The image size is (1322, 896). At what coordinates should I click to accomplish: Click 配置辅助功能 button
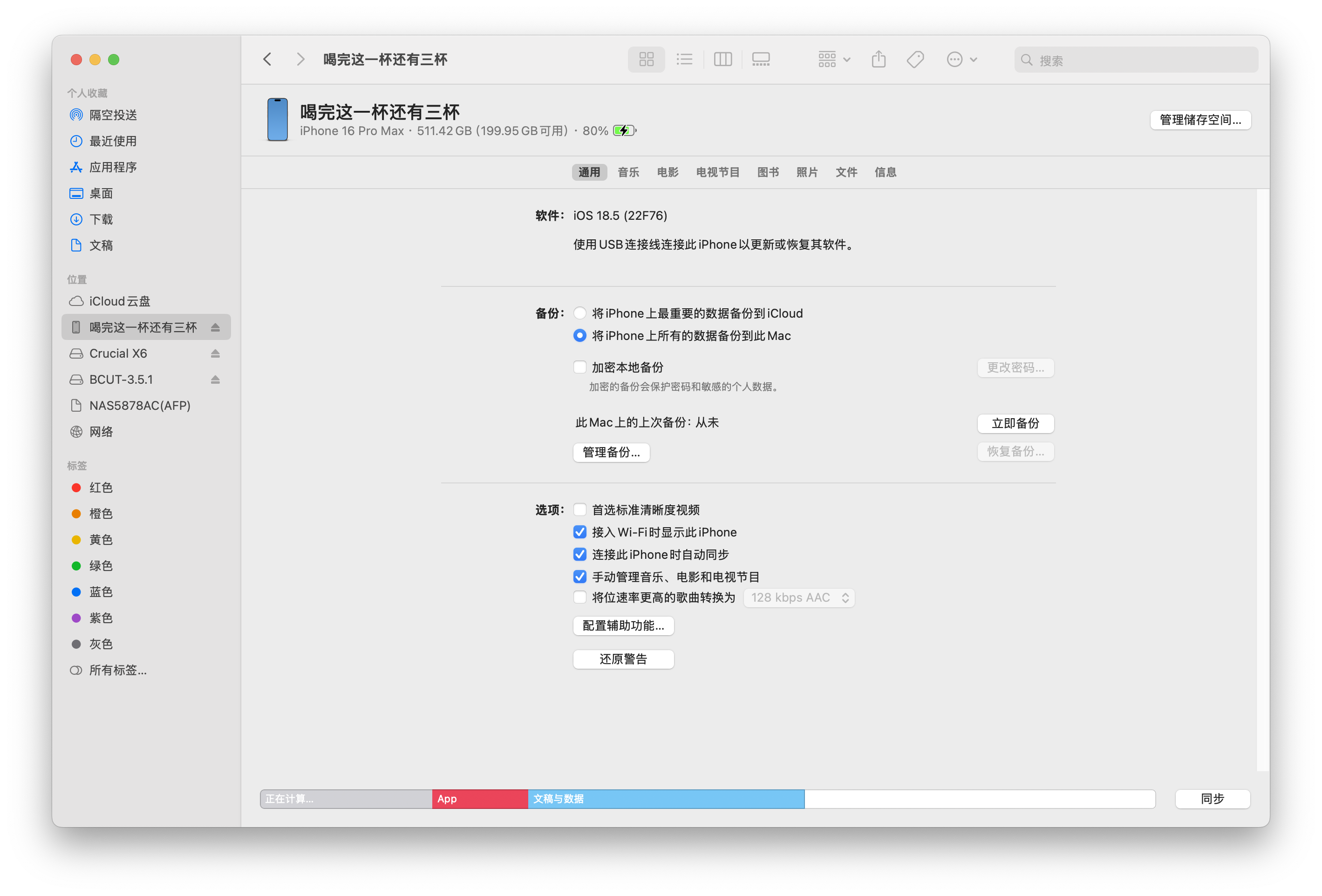click(623, 625)
